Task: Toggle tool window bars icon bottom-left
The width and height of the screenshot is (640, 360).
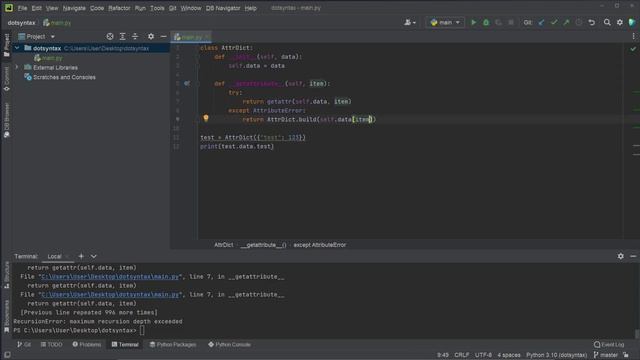Action: click(x=7, y=355)
